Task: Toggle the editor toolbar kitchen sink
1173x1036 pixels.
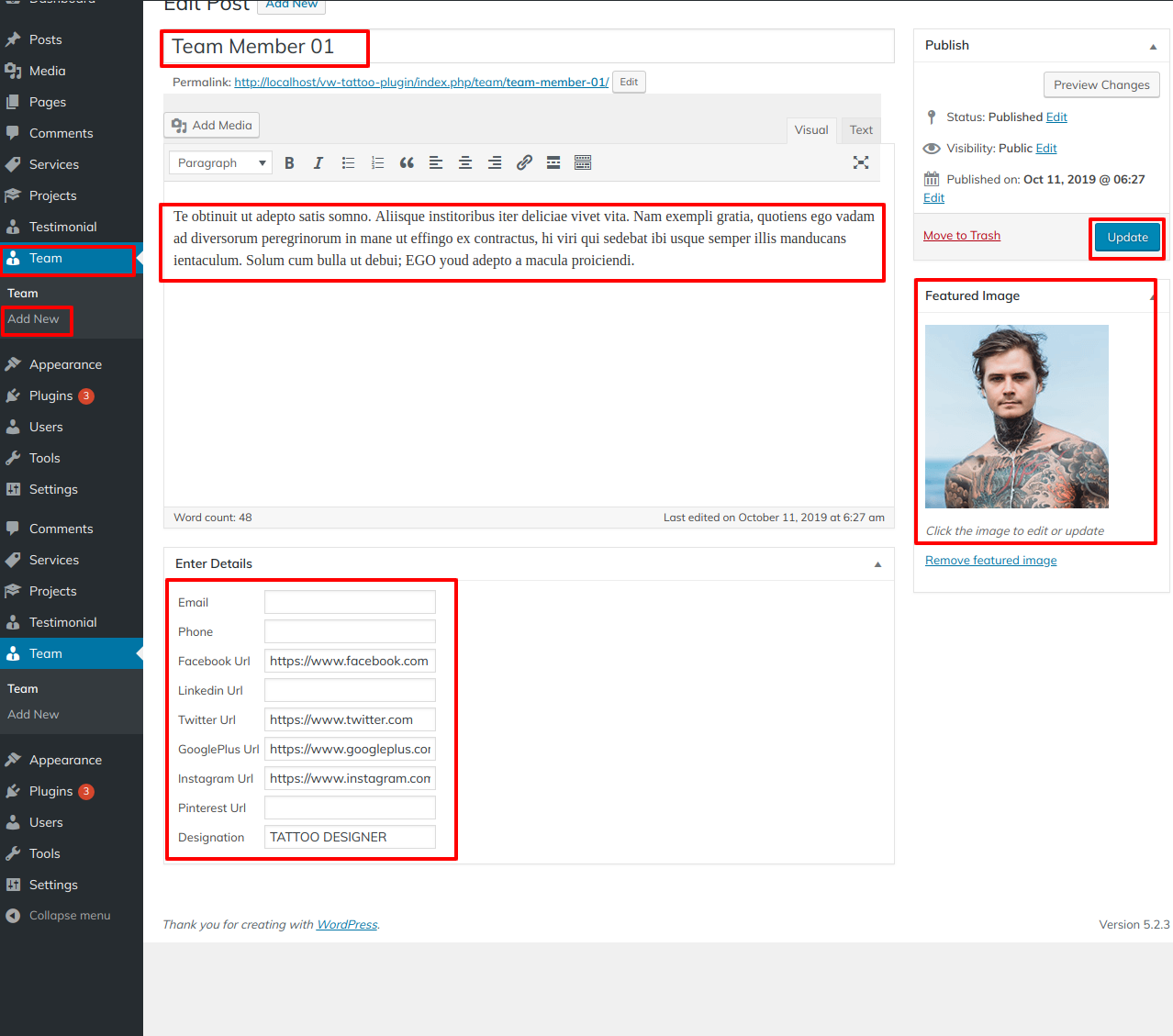Action: [x=583, y=163]
